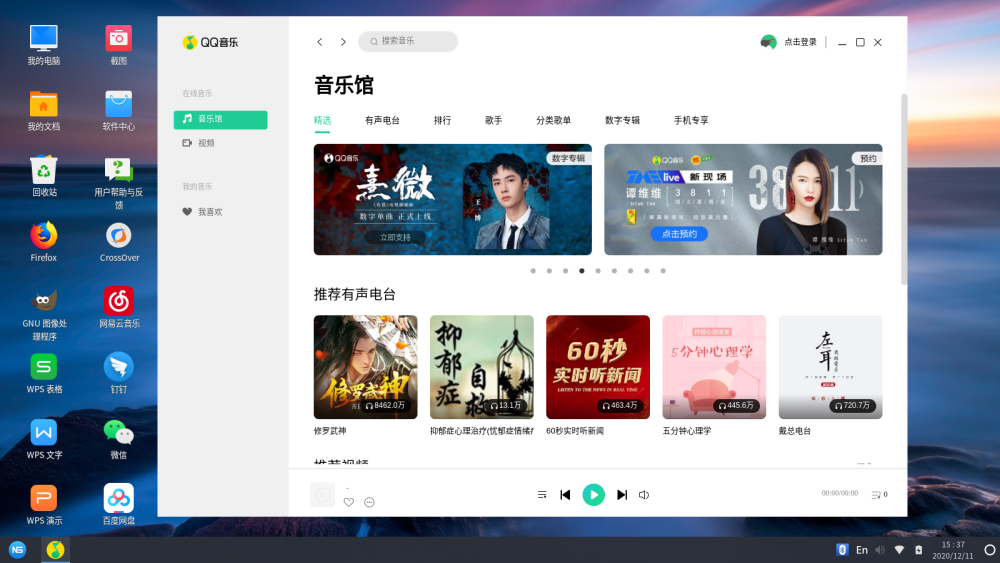Launch 网易云音乐 from the desktop
This screenshot has height=563, width=1000.
click(x=119, y=307)
